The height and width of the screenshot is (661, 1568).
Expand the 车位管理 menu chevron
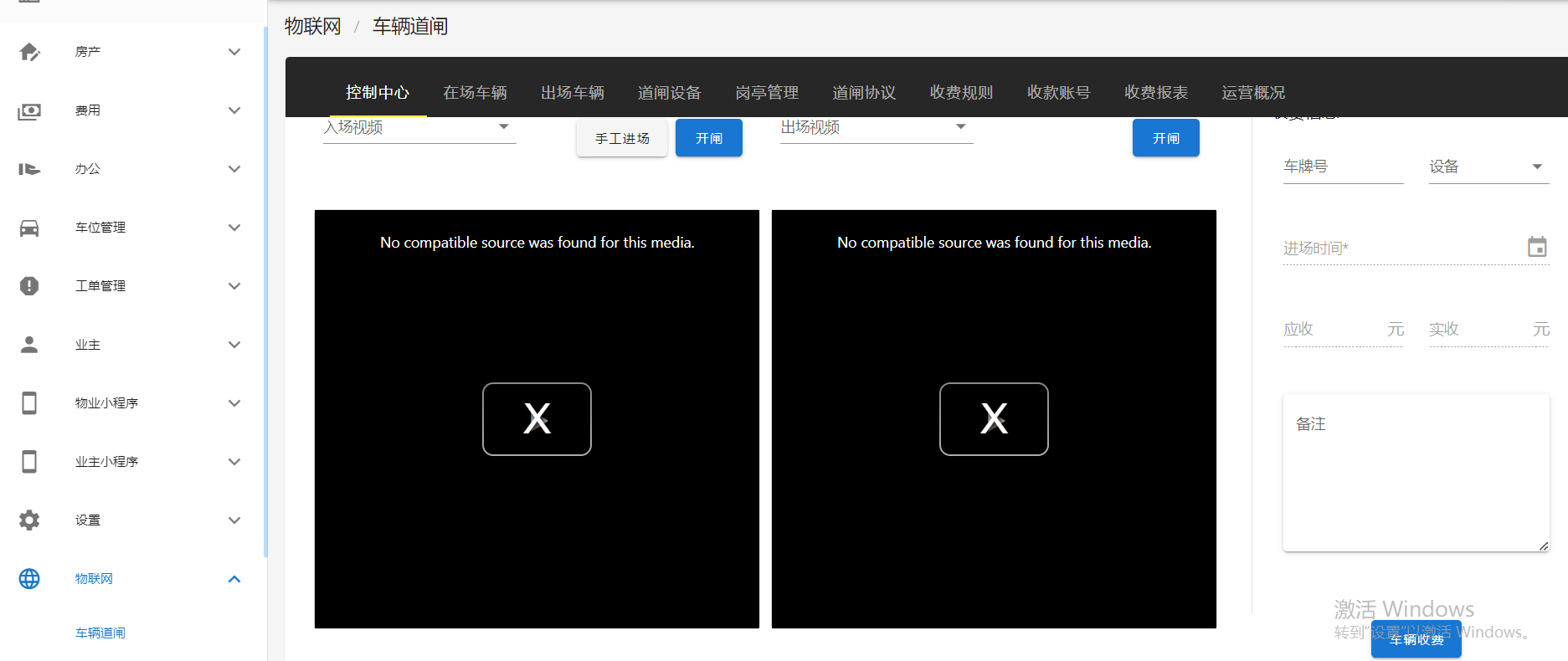pos(234,228)
